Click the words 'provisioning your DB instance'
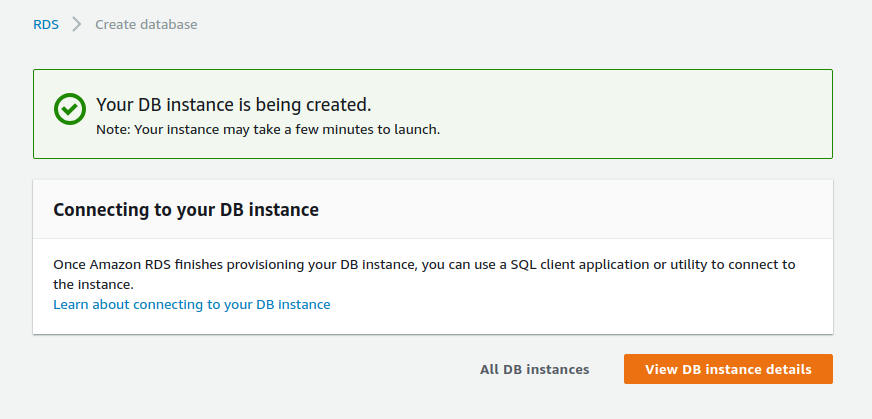This screenshot has width=872, height=419. pos(360,264)
